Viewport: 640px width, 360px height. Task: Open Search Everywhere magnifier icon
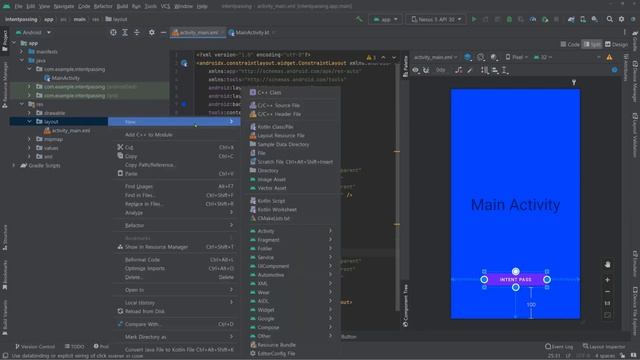coord(609,19)
